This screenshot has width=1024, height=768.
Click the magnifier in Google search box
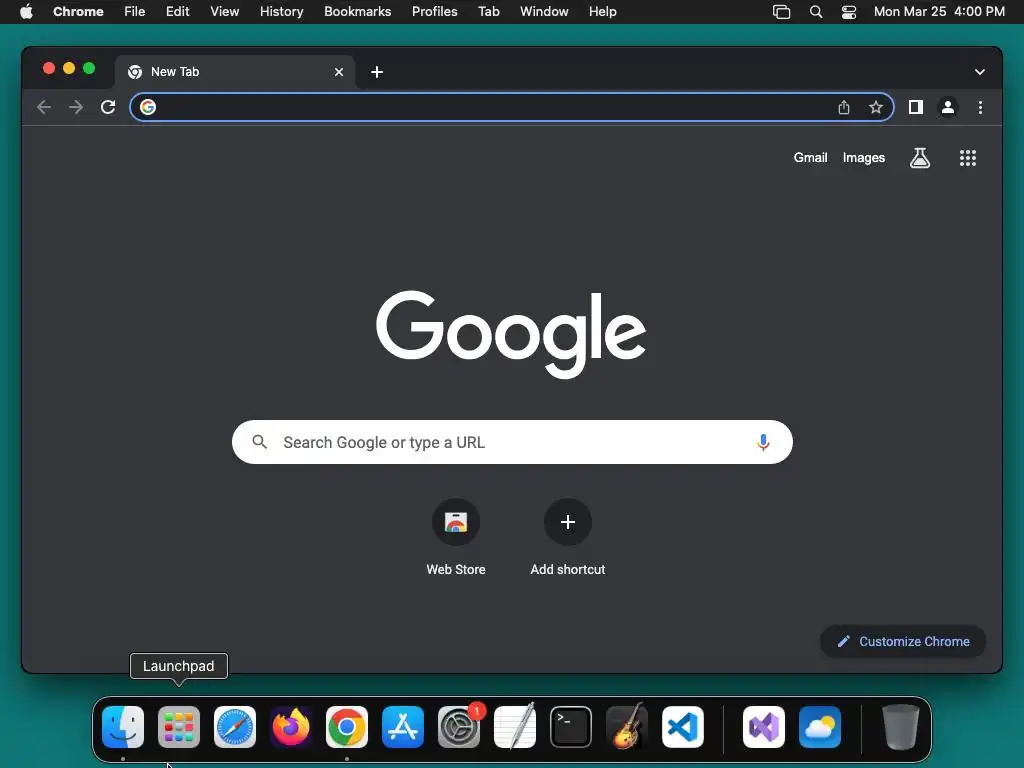click(259, 442)
